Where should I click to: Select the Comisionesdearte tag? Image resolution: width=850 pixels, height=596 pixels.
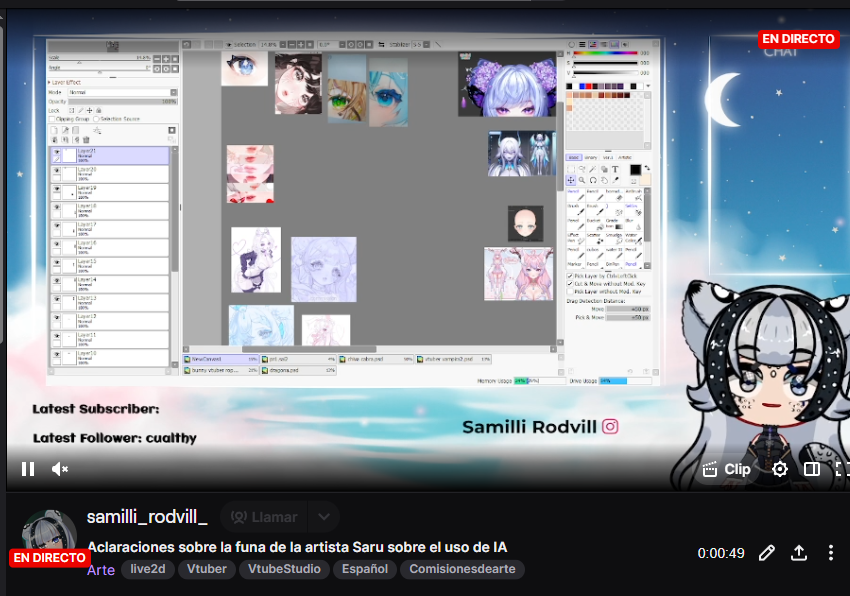coord(462,569)
